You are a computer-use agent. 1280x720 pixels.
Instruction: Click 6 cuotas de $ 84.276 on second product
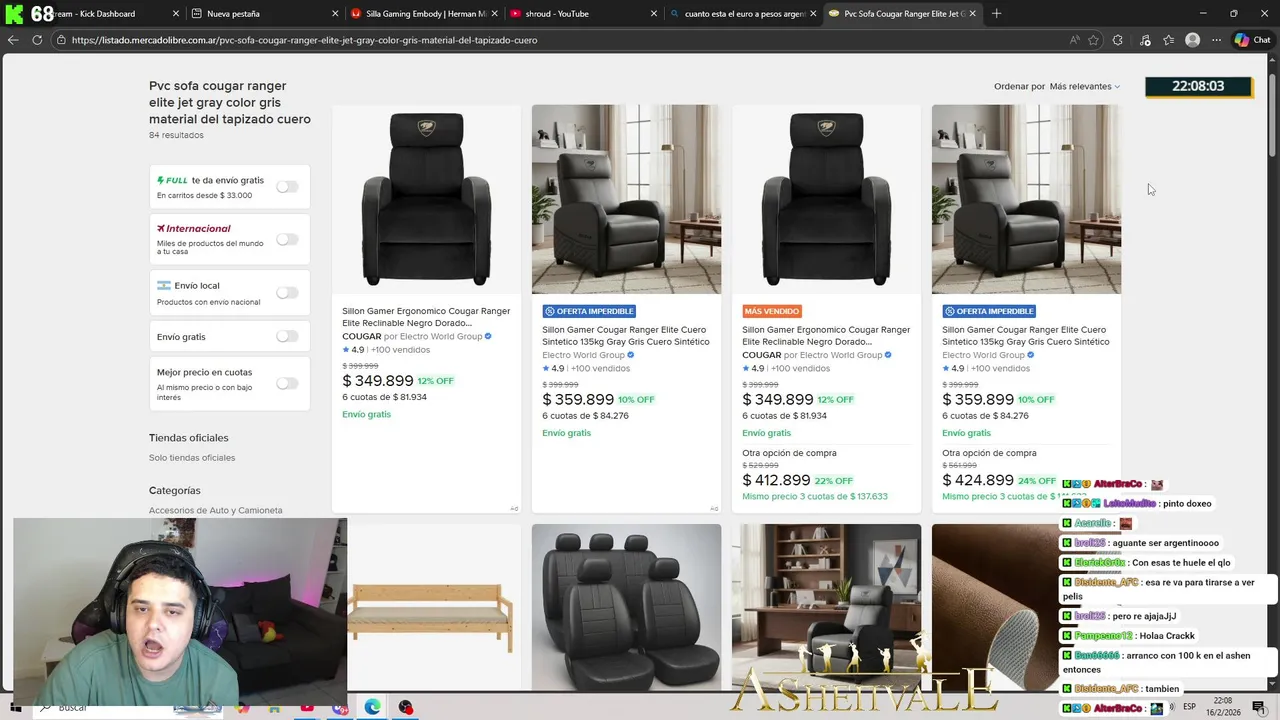(x=585, y=416)
